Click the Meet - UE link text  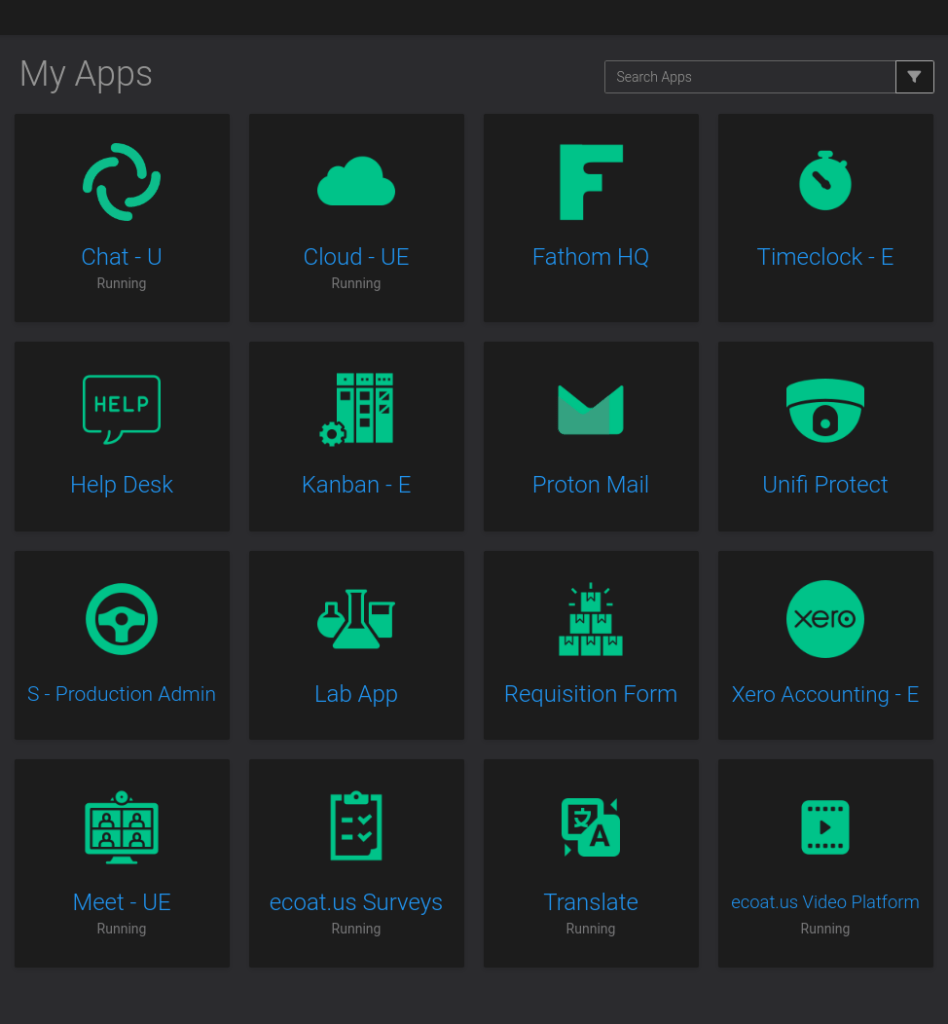pyautogui.click(x=121, y=902)
